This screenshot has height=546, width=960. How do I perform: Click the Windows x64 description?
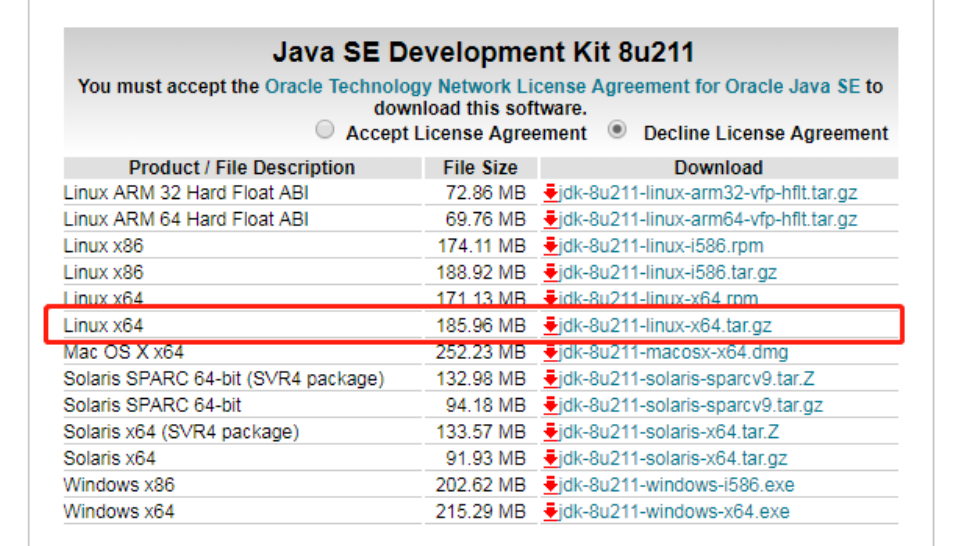pos(119,512)
